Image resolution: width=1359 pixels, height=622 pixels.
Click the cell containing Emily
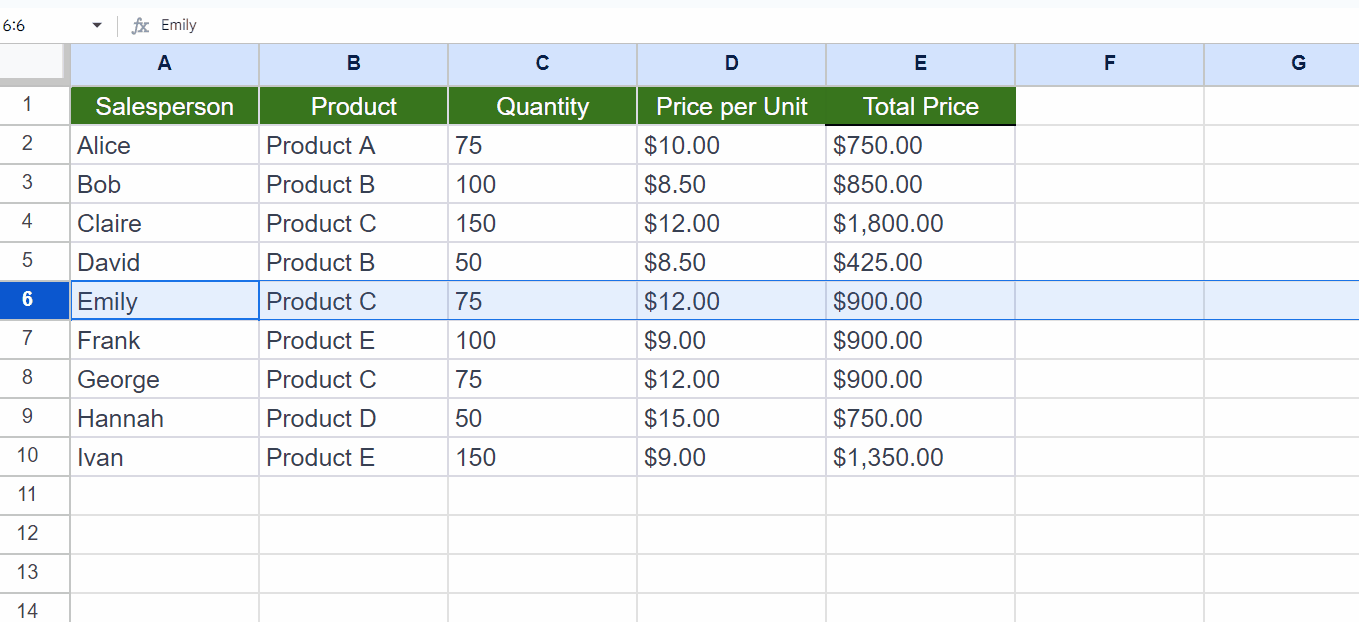point(164,300)
